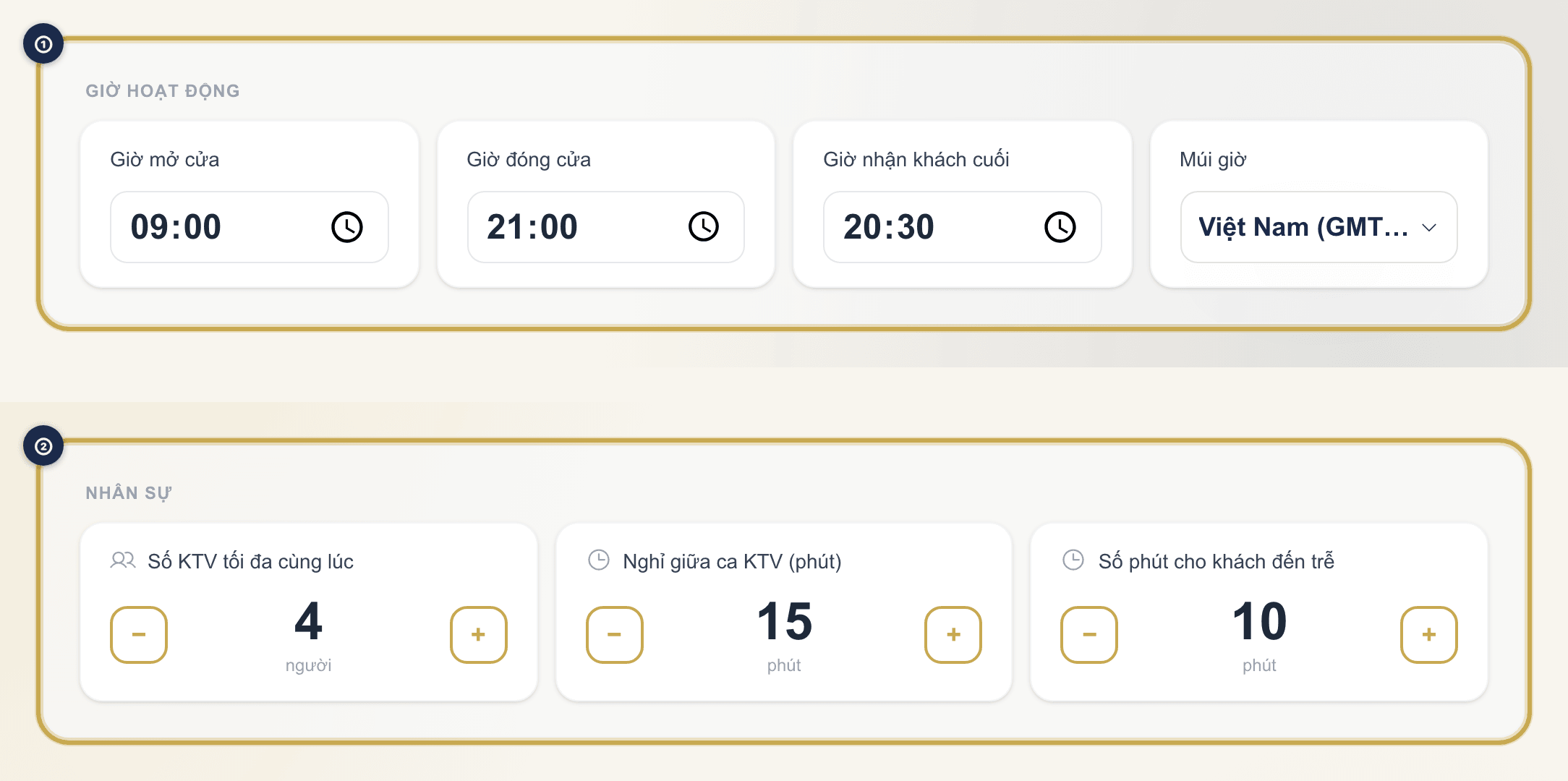Click clock icon beside Số phút cho khách đến trễ

click(x=1073, y=560)
